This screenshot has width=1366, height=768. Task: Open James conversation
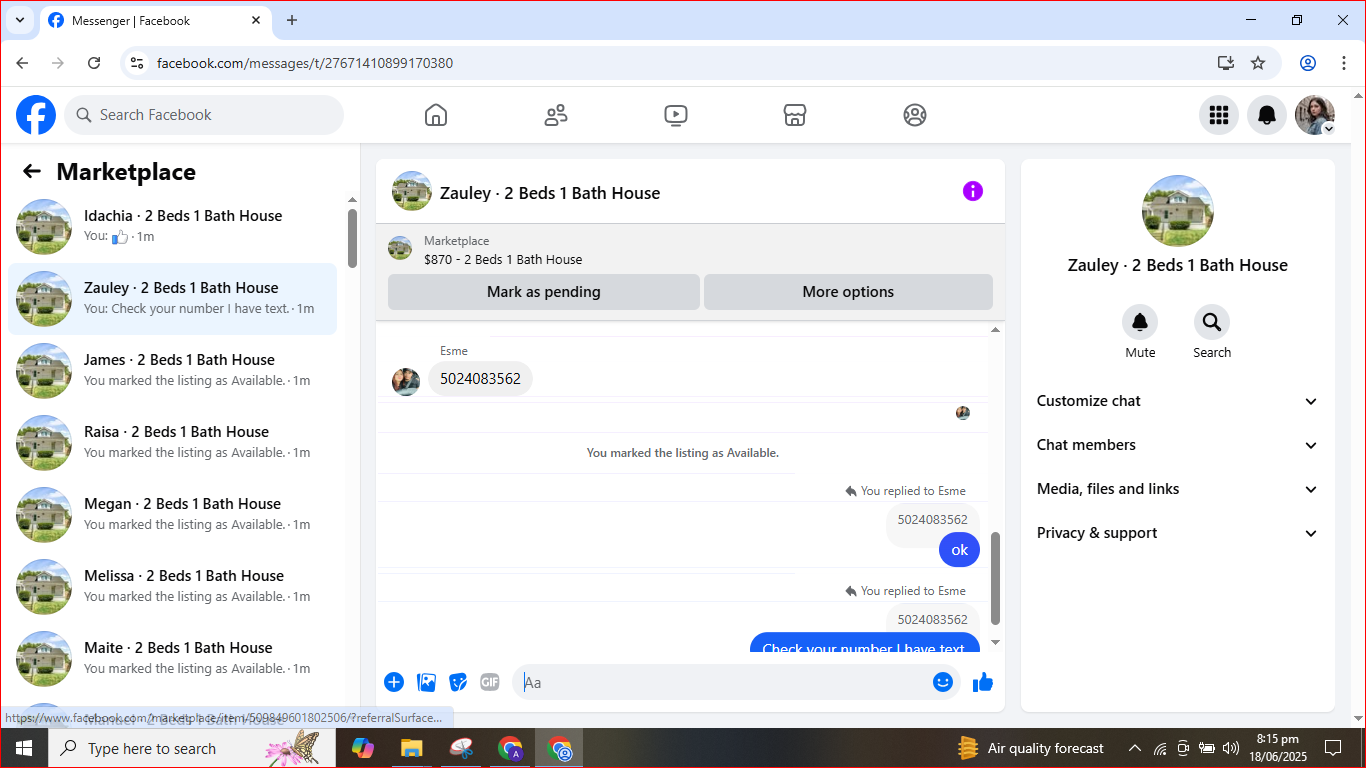tap(172, 371)
